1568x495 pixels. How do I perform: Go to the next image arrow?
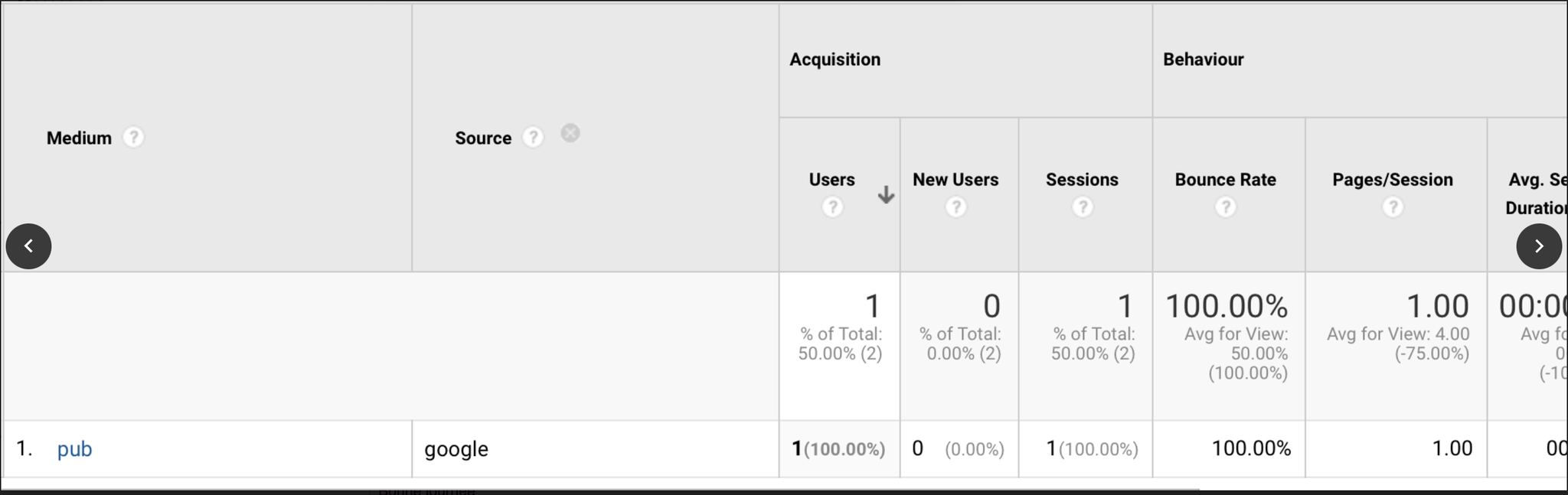(1539, 246)
